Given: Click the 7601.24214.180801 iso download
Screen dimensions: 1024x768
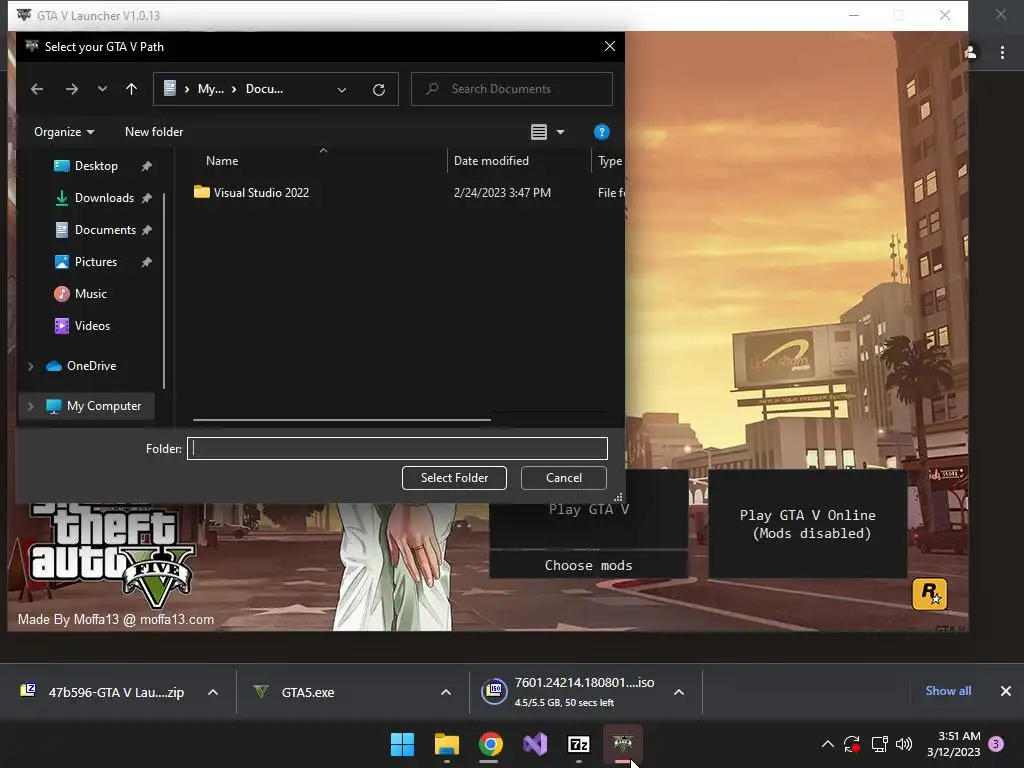Looking at the screenshot, I should [568, 692].
